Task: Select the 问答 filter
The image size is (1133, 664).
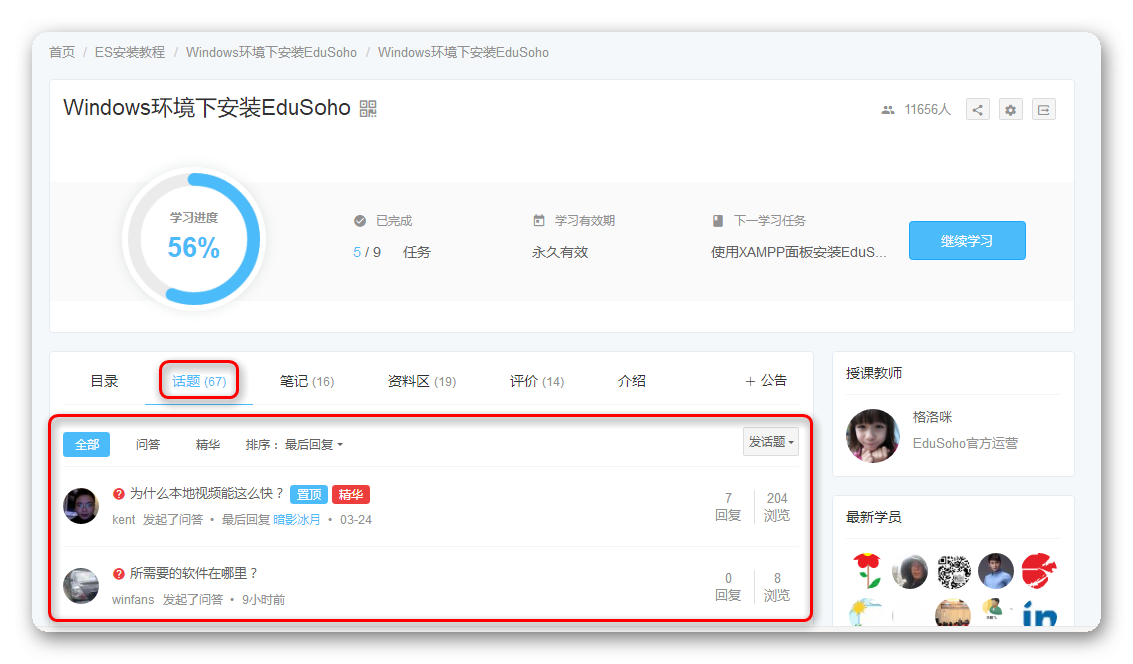Action: point(148,444)
